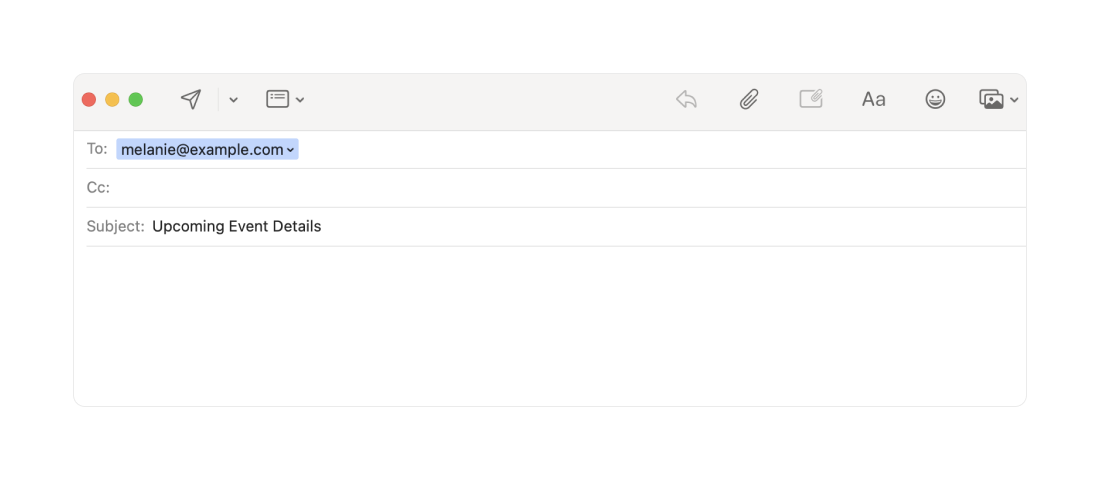
Task: Click the header fields list icon
Action: click(278, 99)
